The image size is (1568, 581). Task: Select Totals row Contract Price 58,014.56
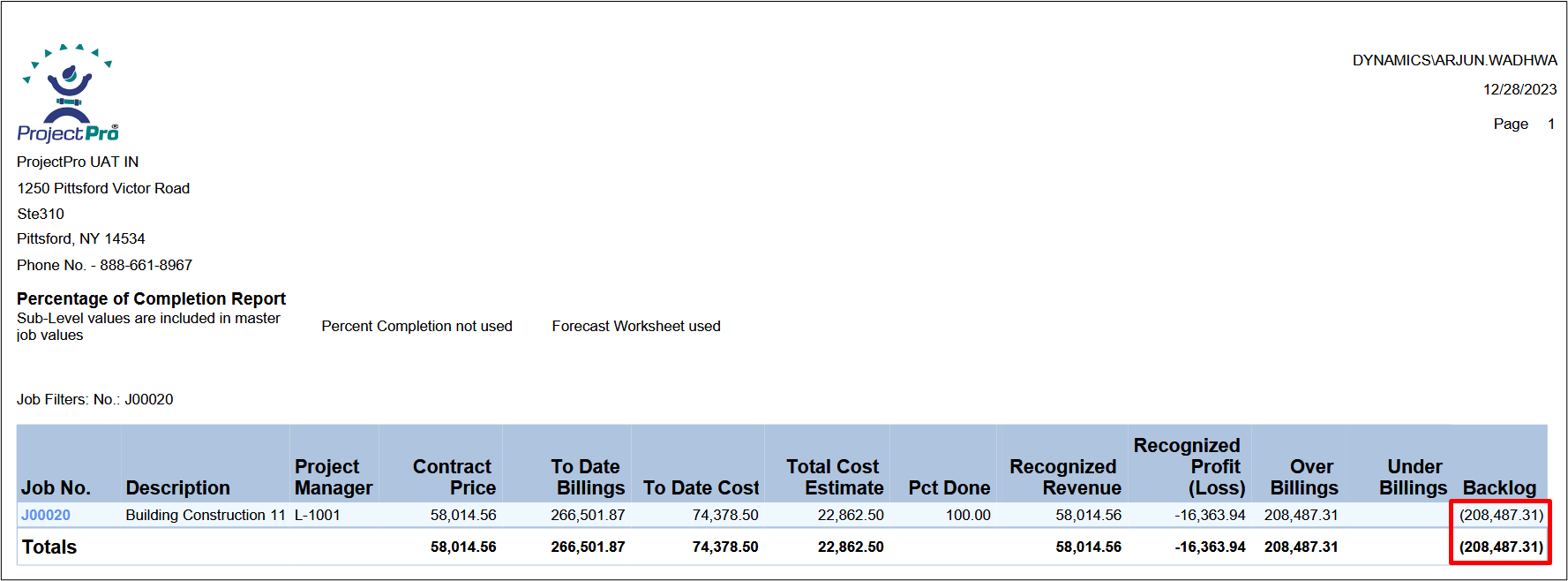coord(463,547)
